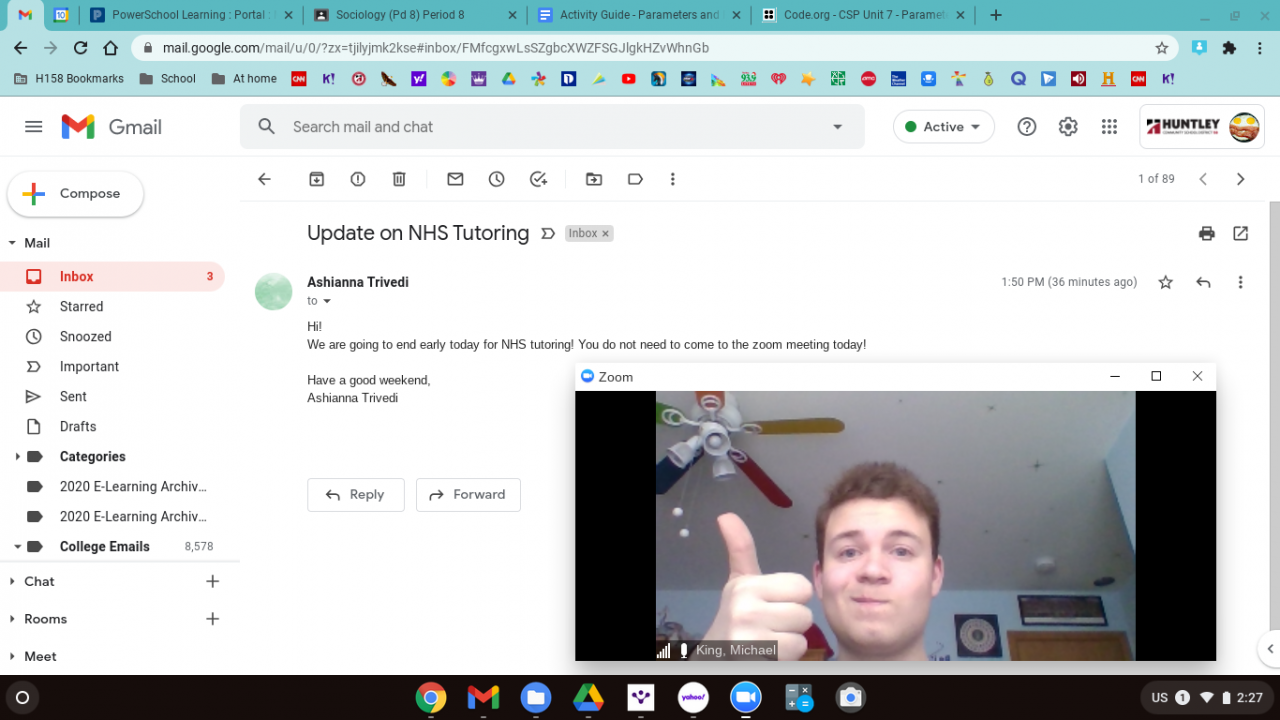This screenshot has width=1280, height=720.
Task: Open the H158 Bookmarks folder
Action: pos(69,78)
